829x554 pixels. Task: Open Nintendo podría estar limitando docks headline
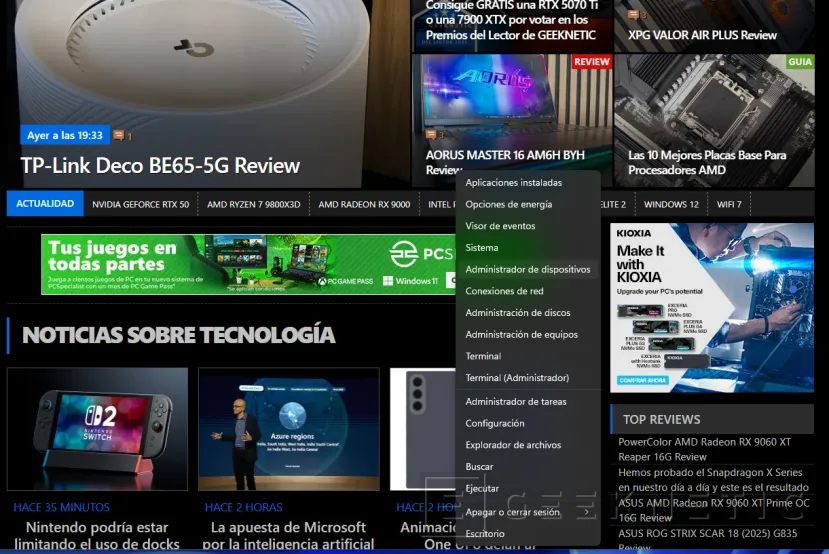[x=97, y=535]
